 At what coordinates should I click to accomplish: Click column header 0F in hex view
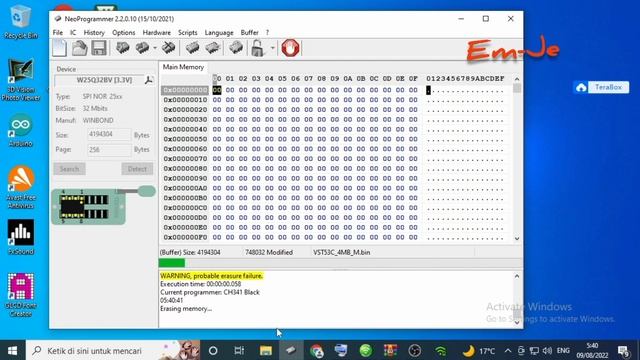(413, 78)
